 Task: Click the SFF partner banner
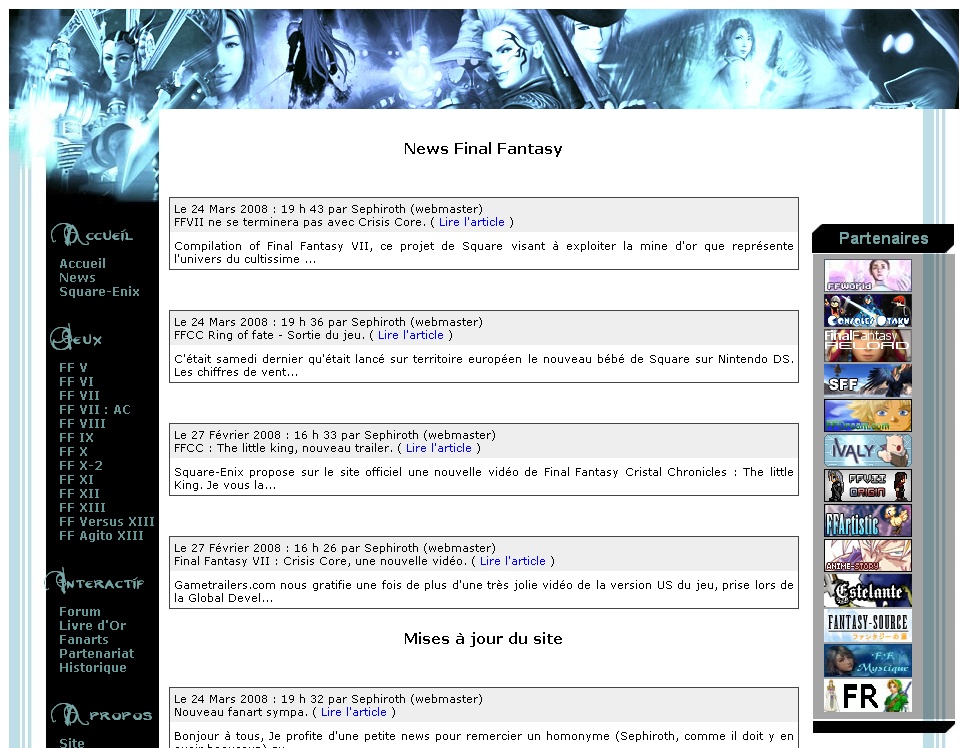coord(867,380)
